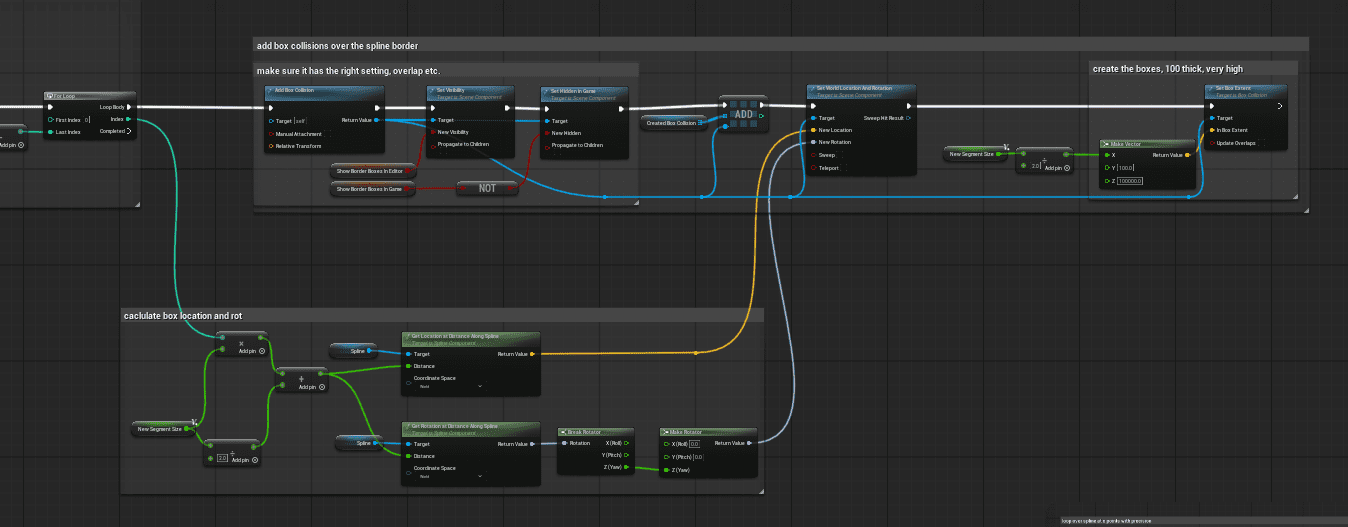The height and width of the screenshot is (527, 1348).
Task: Click Break Rotator X (Roll) output pin
Action: [x=625, y=442]
